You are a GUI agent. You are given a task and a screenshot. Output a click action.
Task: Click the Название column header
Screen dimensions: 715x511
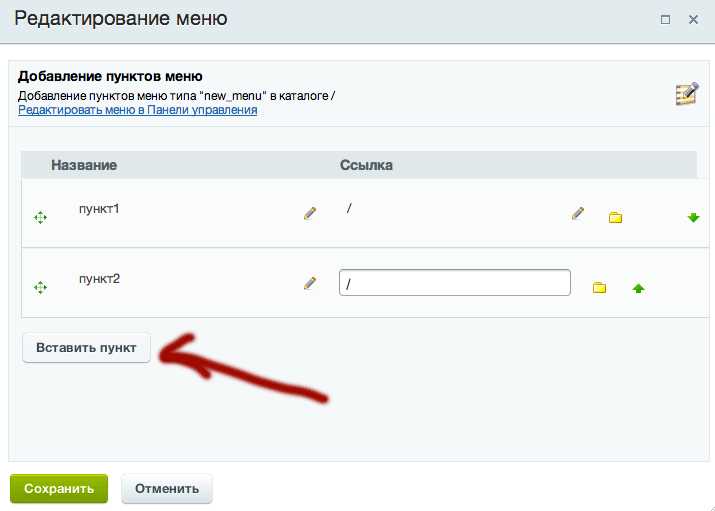pyautogui.click(x=84, y=165)
